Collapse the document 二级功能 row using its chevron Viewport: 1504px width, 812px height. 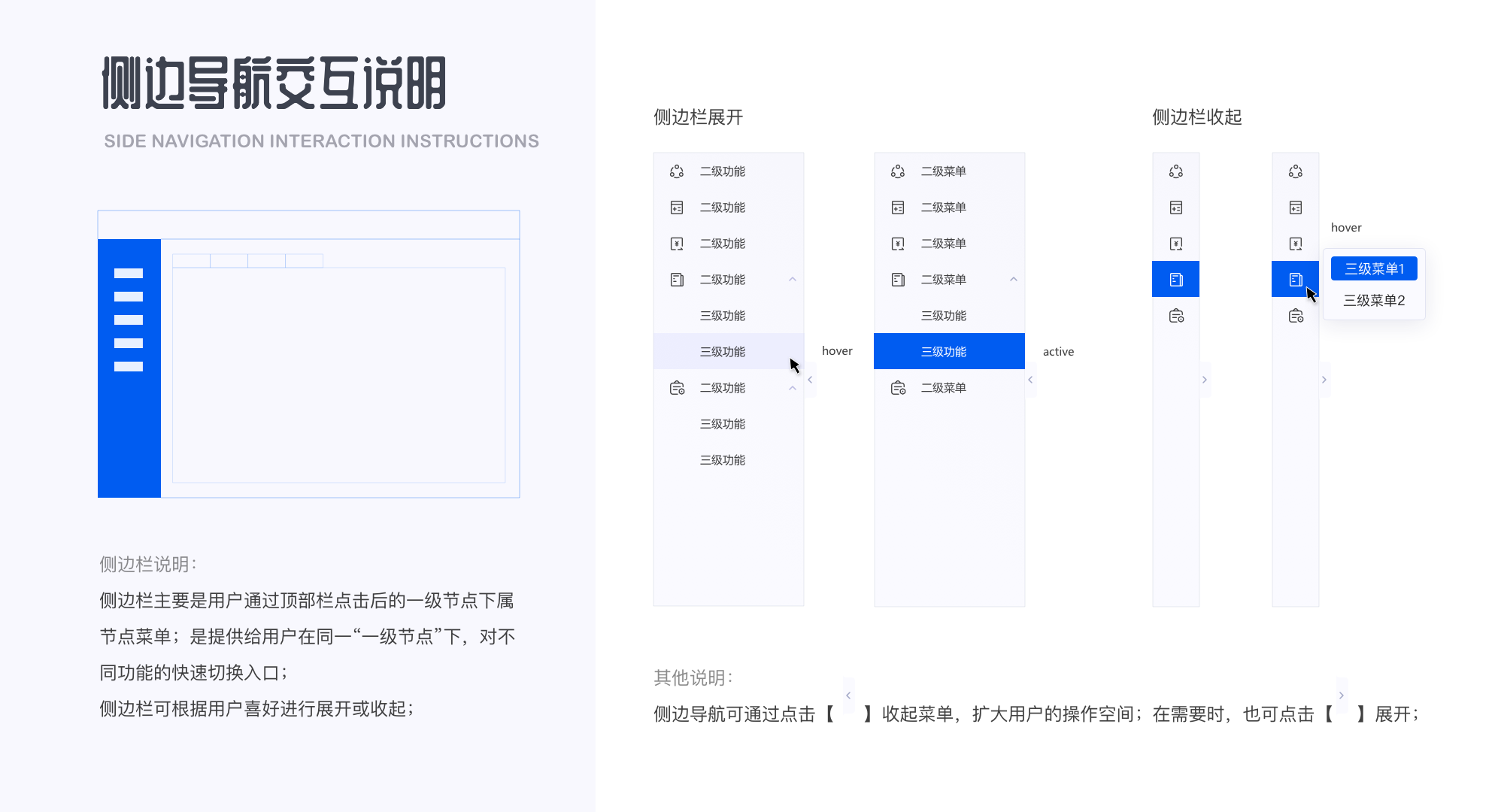(793, 280)
